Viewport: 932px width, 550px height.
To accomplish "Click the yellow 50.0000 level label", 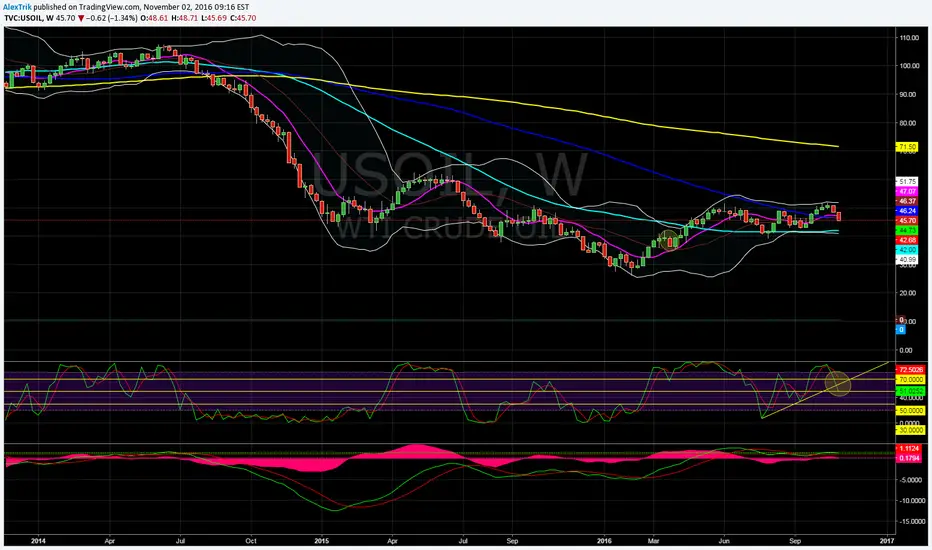I will click(911, 410).
